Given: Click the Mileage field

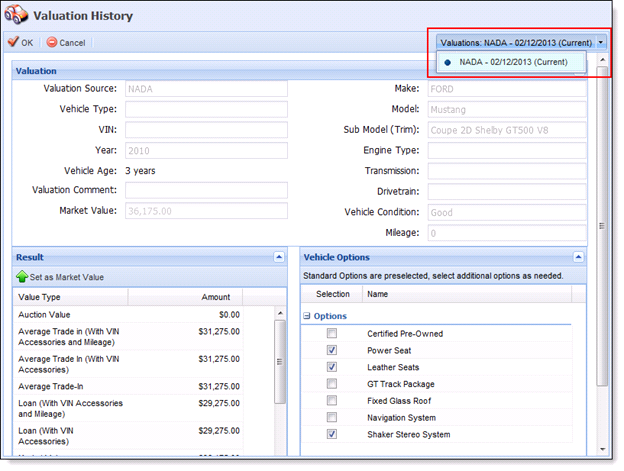Looking at the screenshot, I should (x=507, y=233).
